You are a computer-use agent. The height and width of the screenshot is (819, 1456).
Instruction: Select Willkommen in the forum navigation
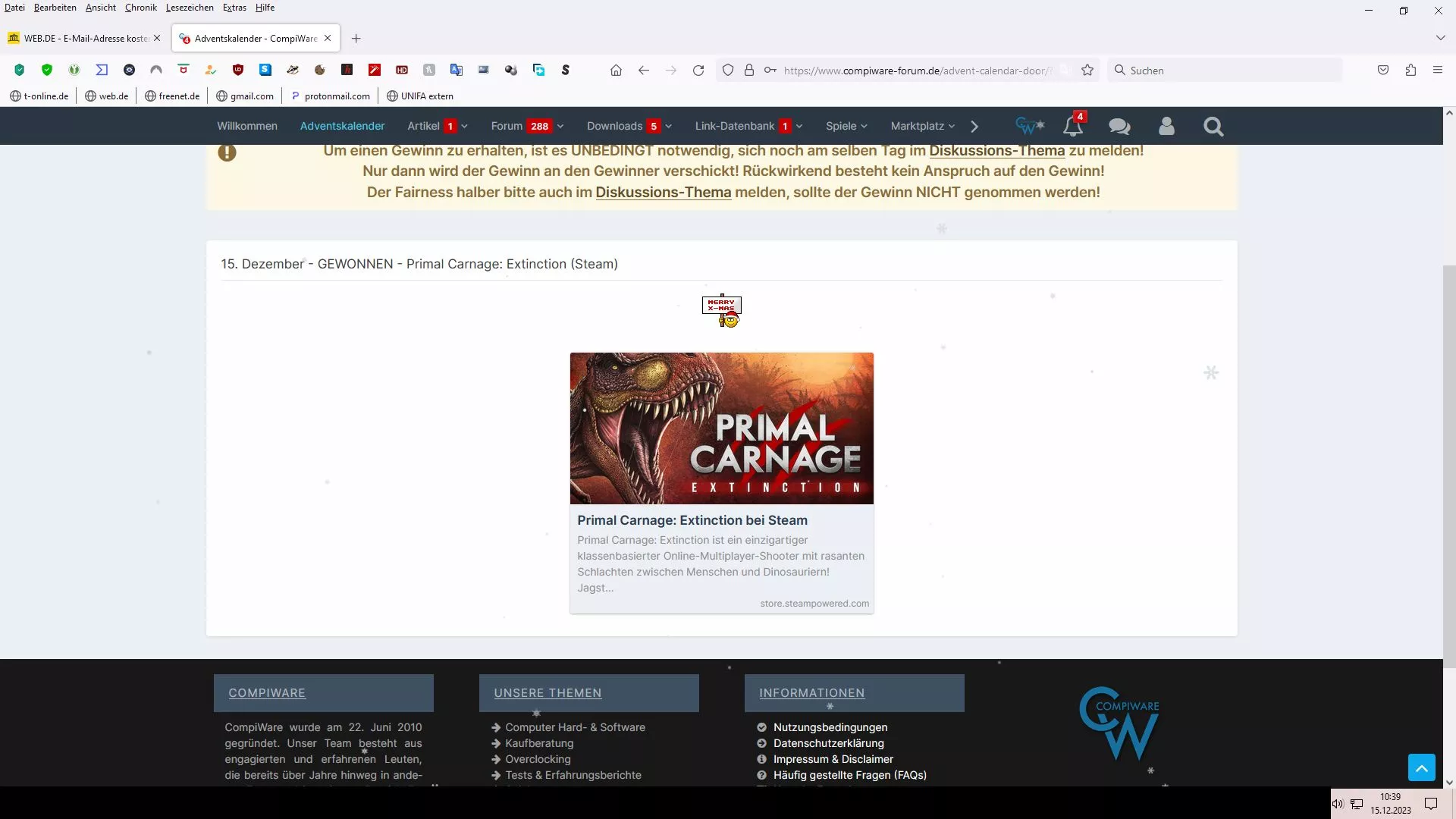(247, 126)
